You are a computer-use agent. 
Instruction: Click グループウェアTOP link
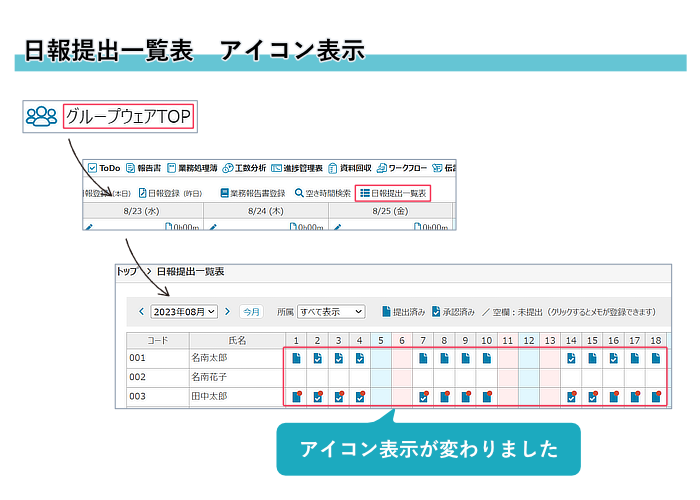tap(127, 116)
